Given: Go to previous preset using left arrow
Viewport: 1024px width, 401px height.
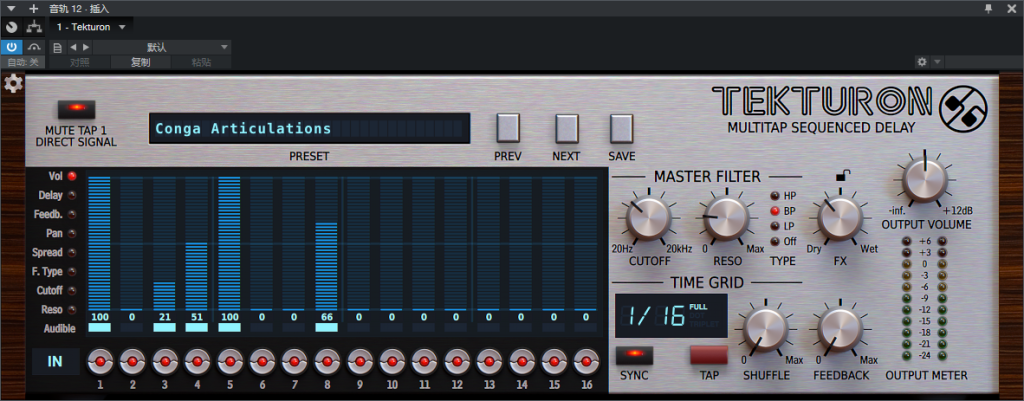Looking at the screenshot, I should (73, 47).
